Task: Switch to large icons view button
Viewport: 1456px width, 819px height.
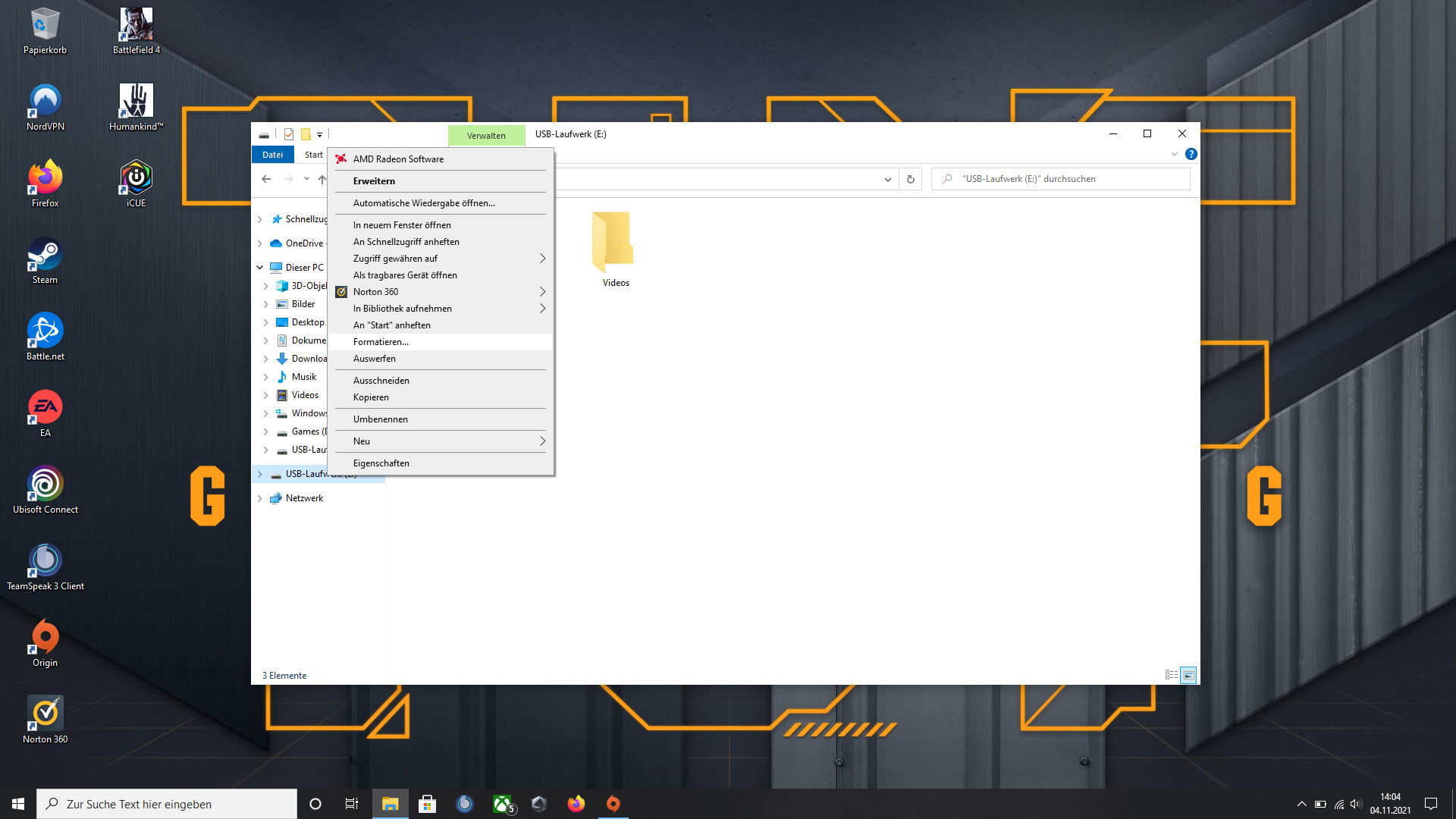Action: (x=1188, y=675)
